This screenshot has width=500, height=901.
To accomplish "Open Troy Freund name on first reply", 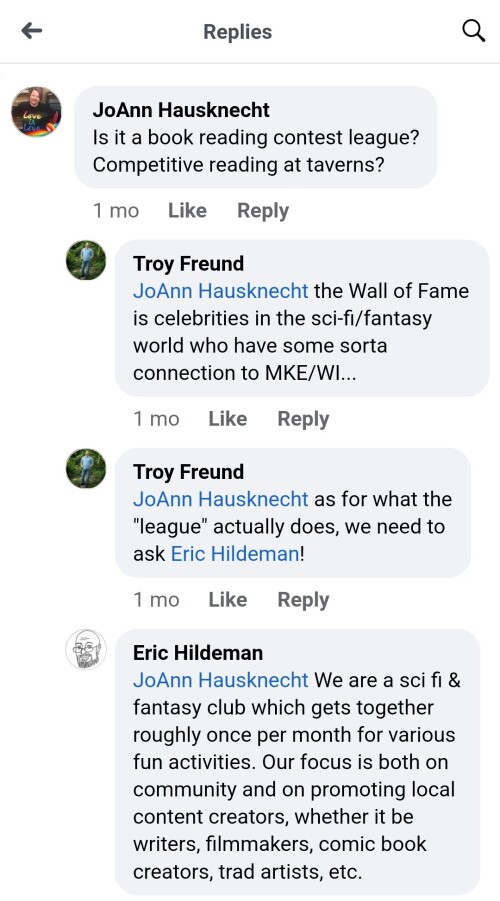I will point(189,264).
